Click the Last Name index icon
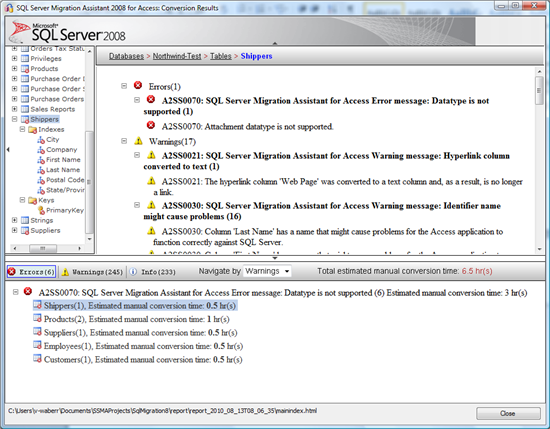Viewport: 550px width, 429px height. tap(41, 170)
